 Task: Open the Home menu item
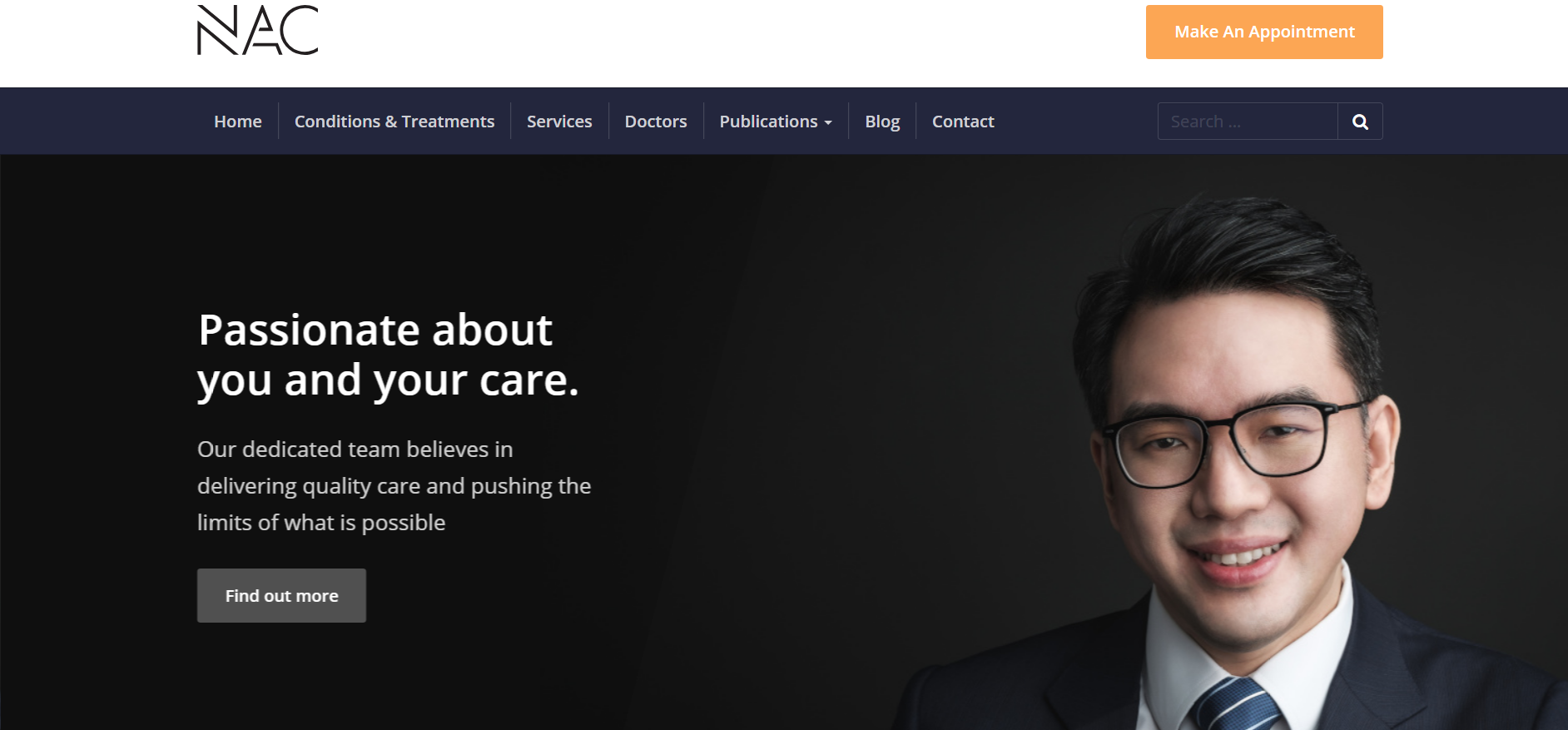(x=238, y=122)
